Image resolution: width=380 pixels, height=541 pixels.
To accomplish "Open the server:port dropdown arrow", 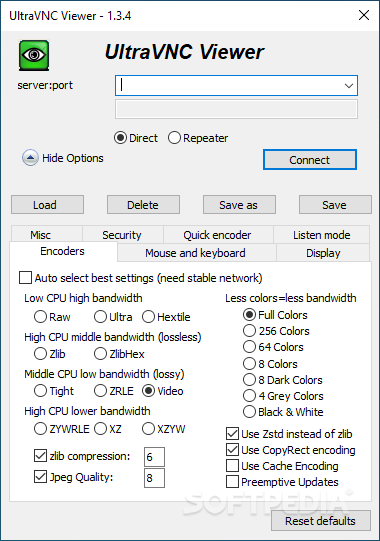I will pyautogui.click(x=349, y=86).
